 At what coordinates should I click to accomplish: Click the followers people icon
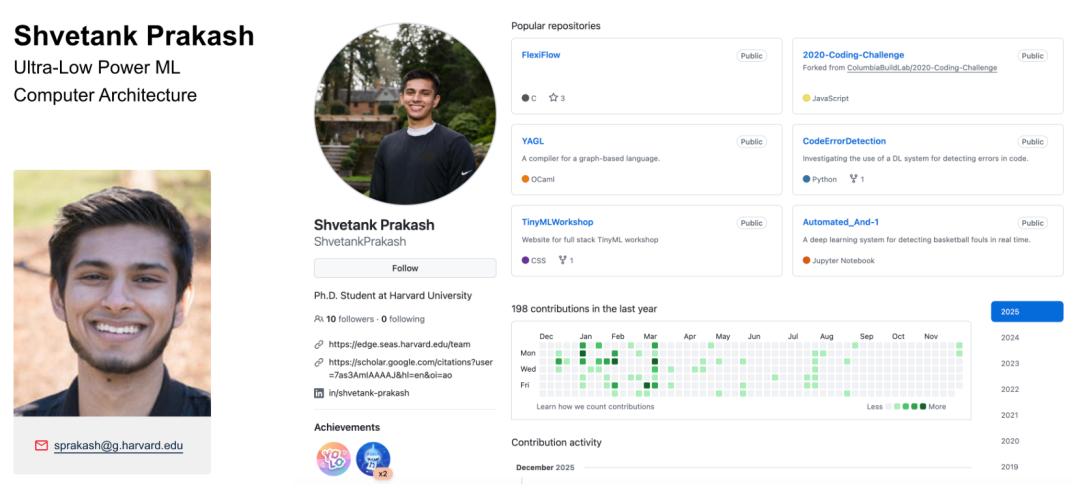click(x=319, y=319)
